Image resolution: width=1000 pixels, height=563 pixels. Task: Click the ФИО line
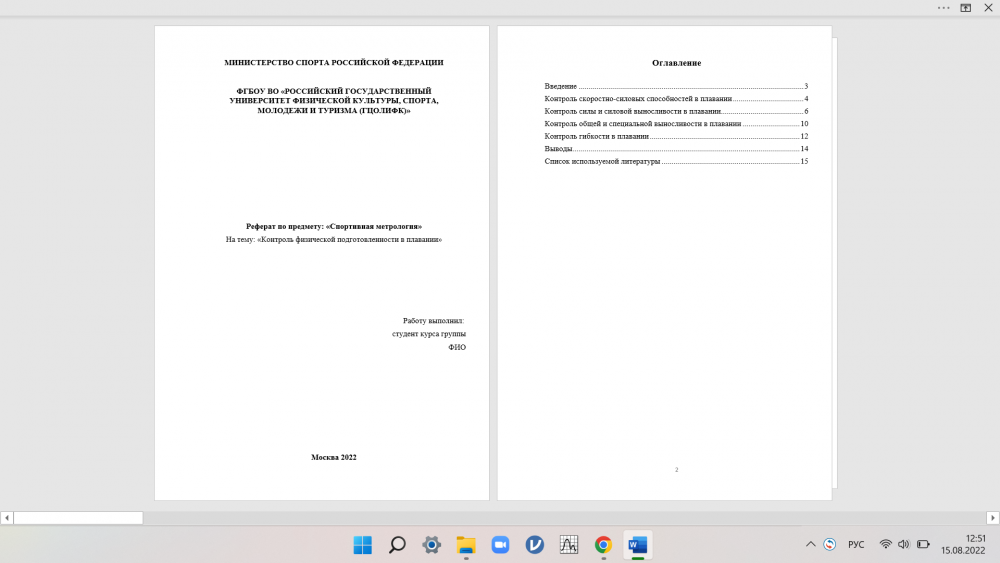click(457, 347)
